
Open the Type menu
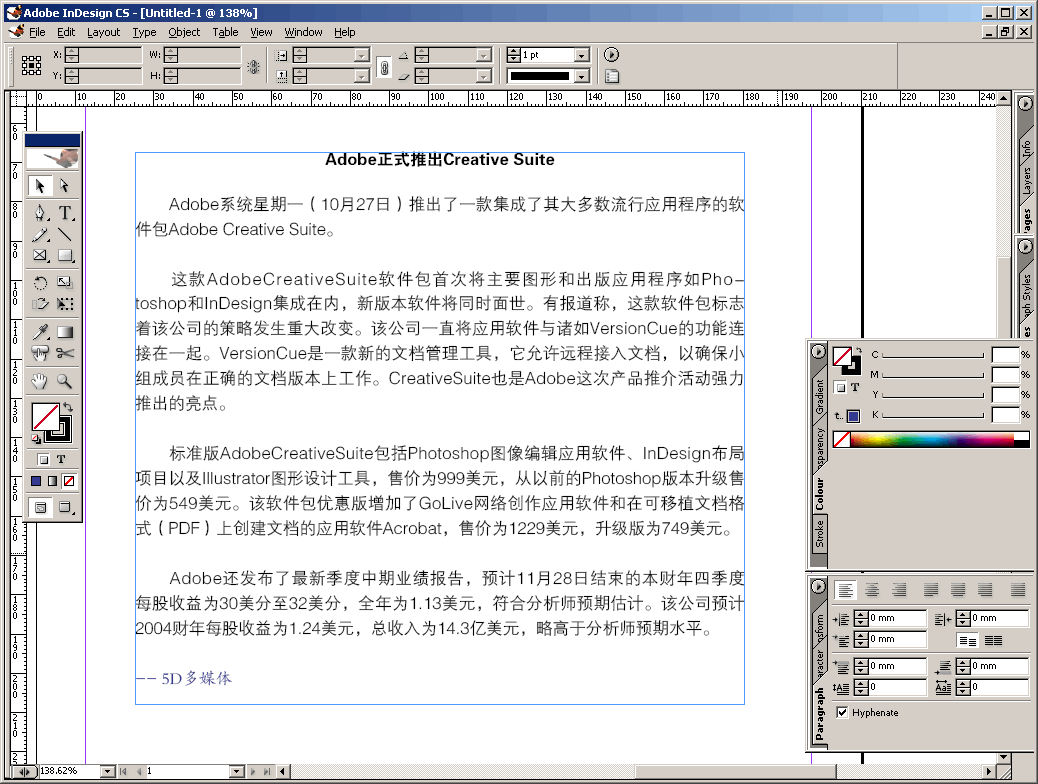(144, 32)
